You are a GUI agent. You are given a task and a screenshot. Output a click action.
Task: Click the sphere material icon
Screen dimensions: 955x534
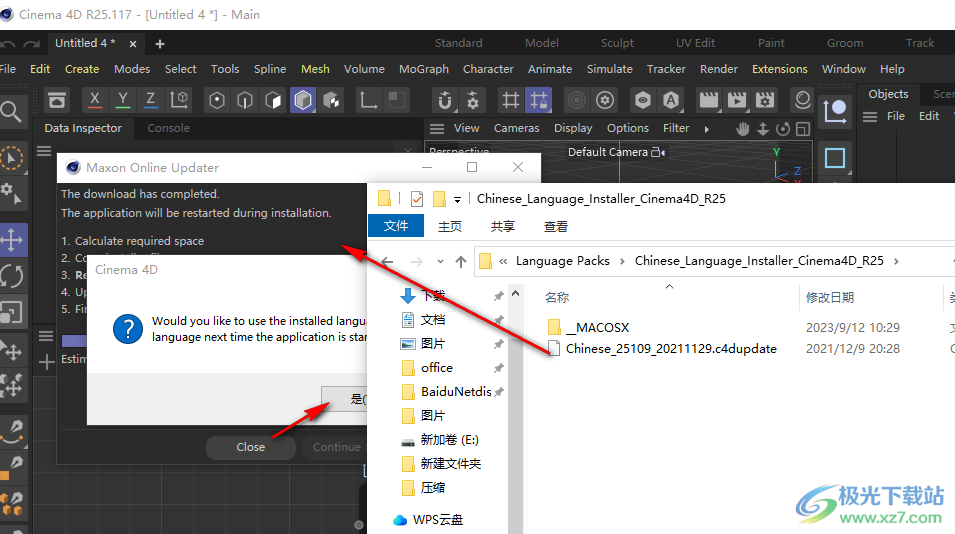click(802, 100)
